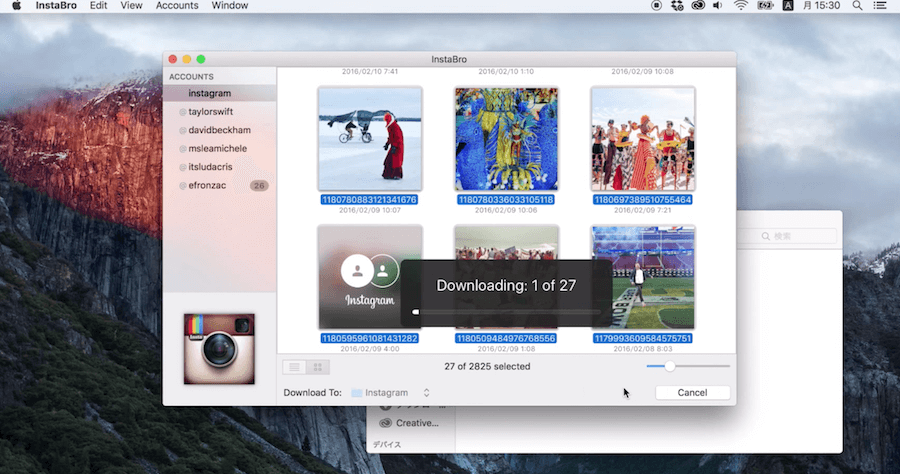Click the date 2016/02/08 8:03
The width and height of the screenshot is (900, 474).
(x=642, y=348)
